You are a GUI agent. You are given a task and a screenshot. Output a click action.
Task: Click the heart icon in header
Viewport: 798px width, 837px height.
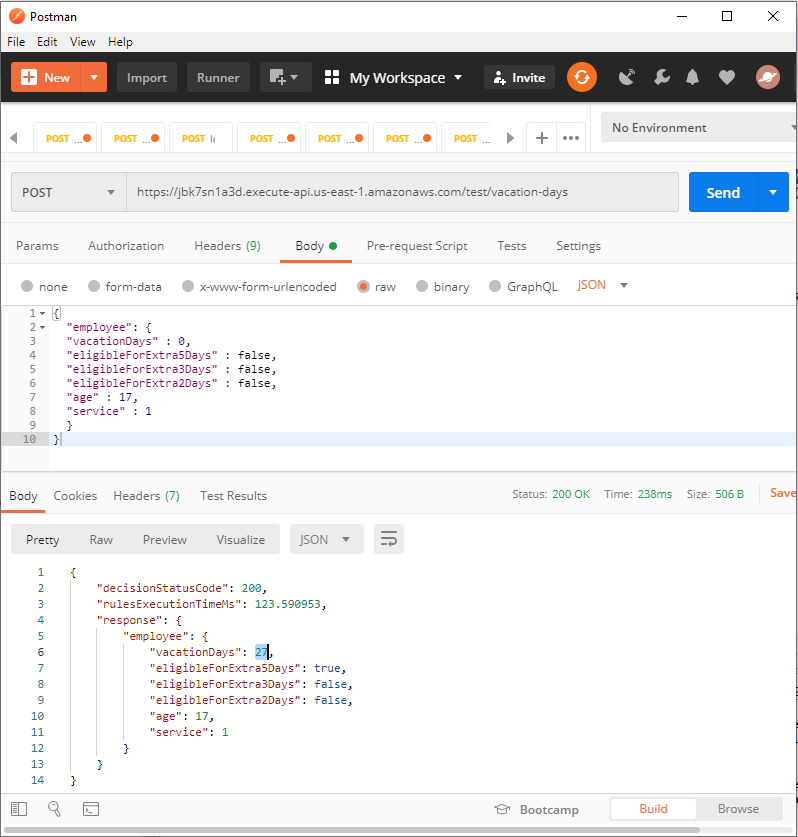coord(727,77)
